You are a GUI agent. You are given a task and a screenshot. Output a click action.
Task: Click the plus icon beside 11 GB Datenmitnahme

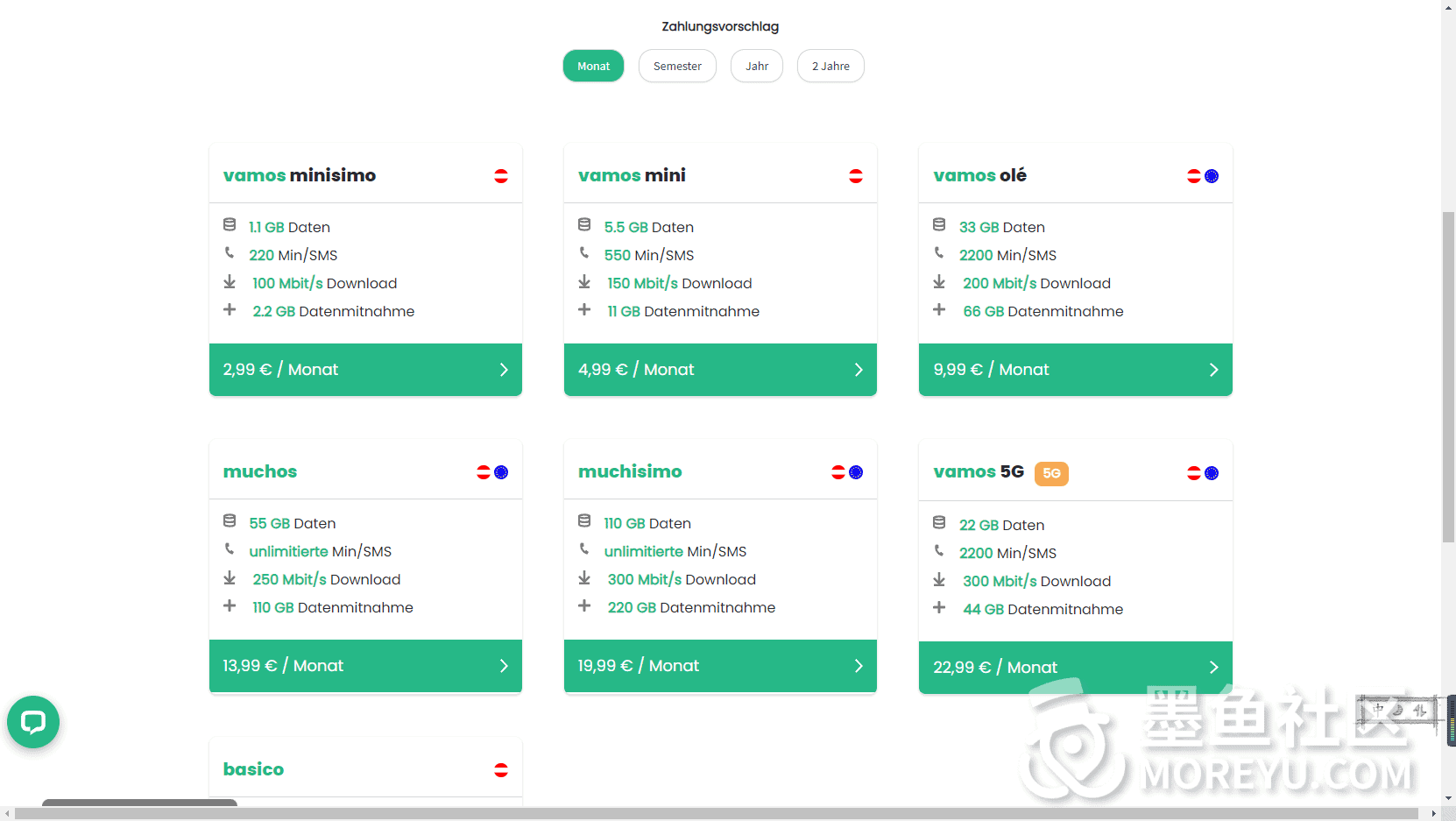click(584, 309)
